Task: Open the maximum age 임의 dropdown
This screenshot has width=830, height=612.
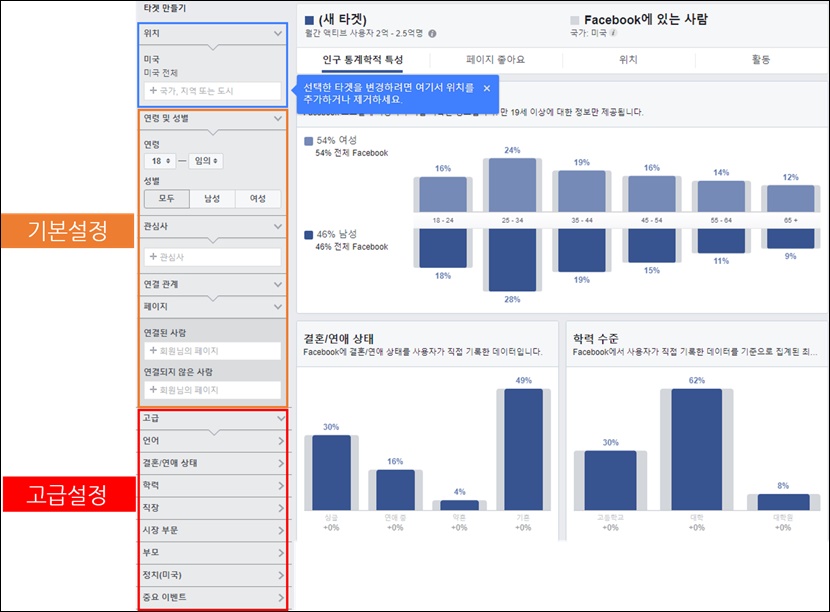Action: [x=206, y=161]
